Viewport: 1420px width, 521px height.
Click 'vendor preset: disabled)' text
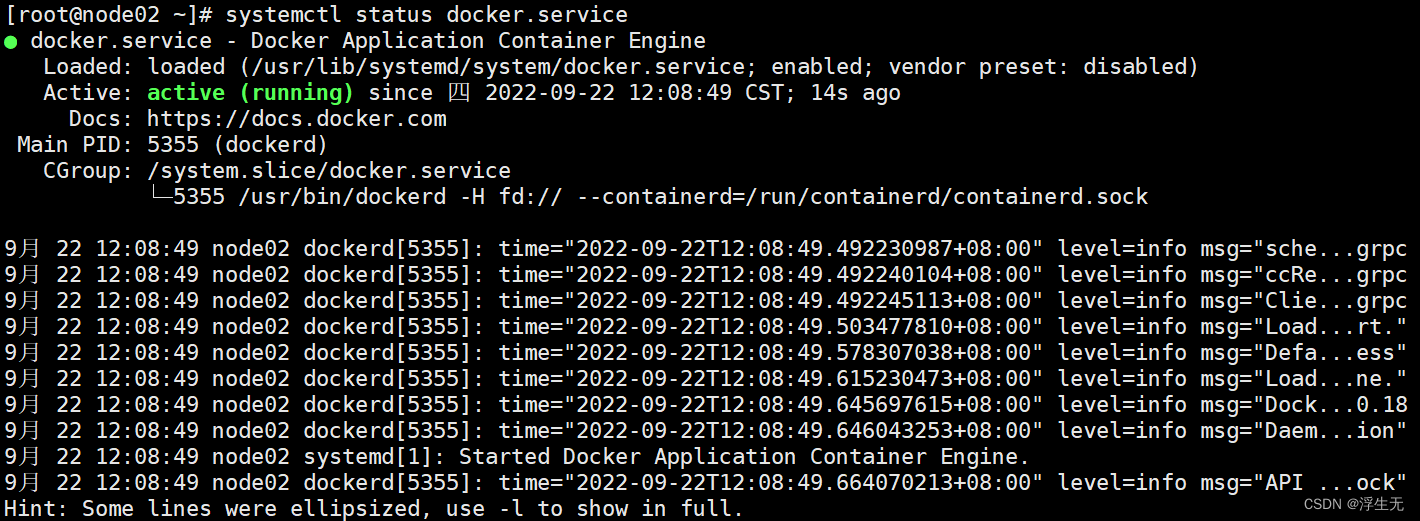(1044, 67)
